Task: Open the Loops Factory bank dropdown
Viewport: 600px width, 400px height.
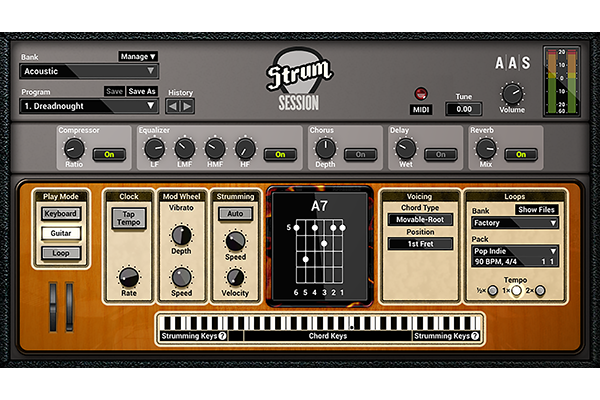Action: click(x=515, y=223)
